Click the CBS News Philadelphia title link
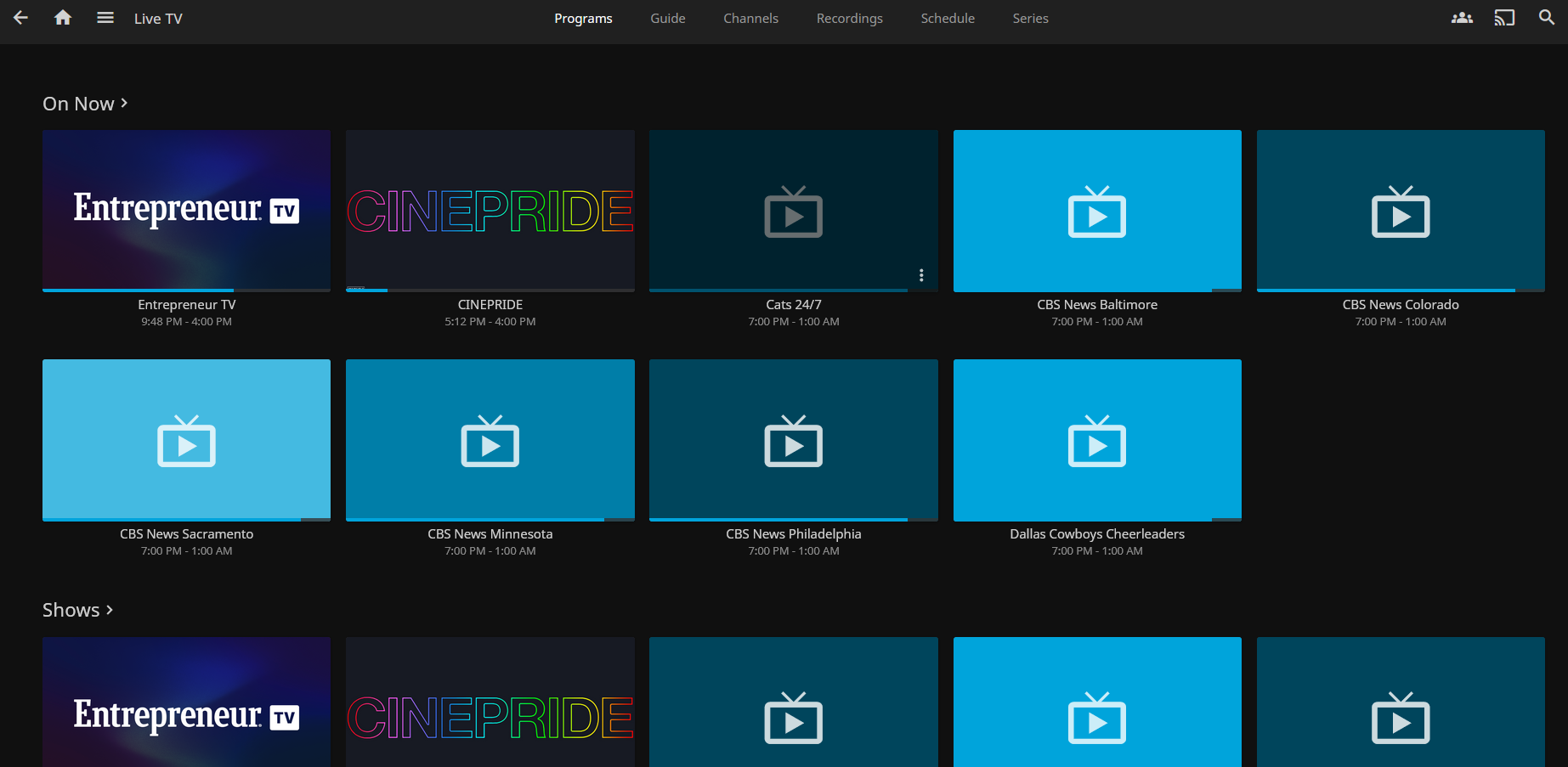This screenshot has height=767, width=1568. pos(794,534)
